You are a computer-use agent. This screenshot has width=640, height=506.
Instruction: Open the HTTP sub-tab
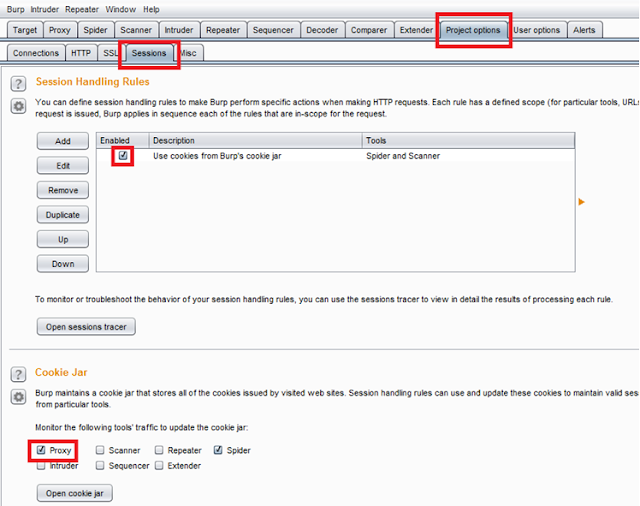click(81, 53)
